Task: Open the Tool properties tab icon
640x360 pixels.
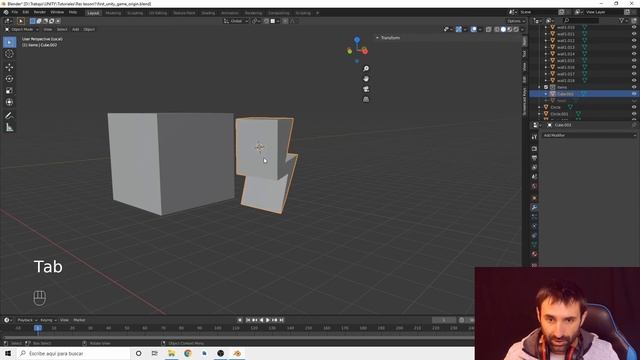Action: tap(534, 137)
